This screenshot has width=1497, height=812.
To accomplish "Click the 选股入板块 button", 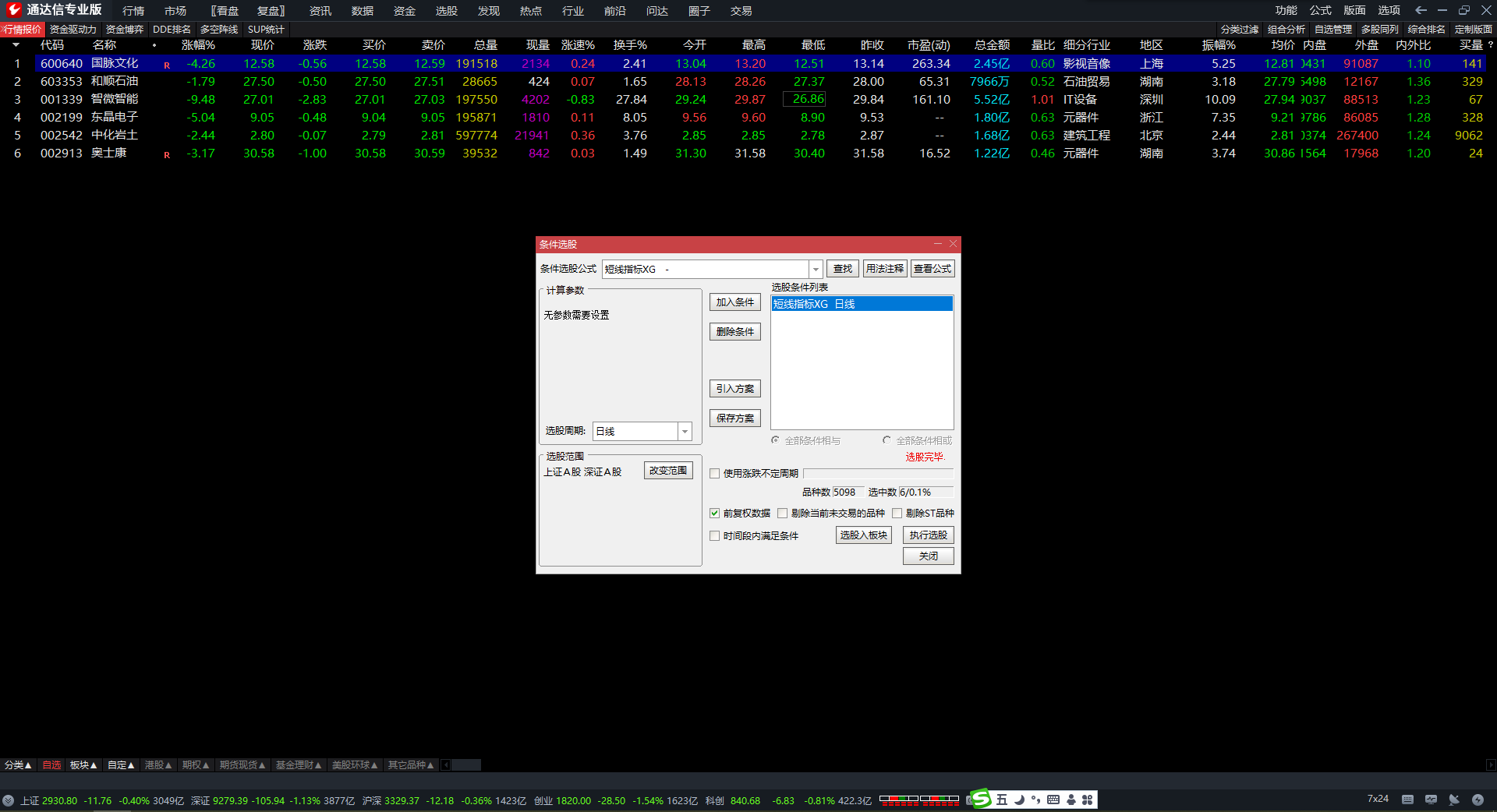I will 864,535.
